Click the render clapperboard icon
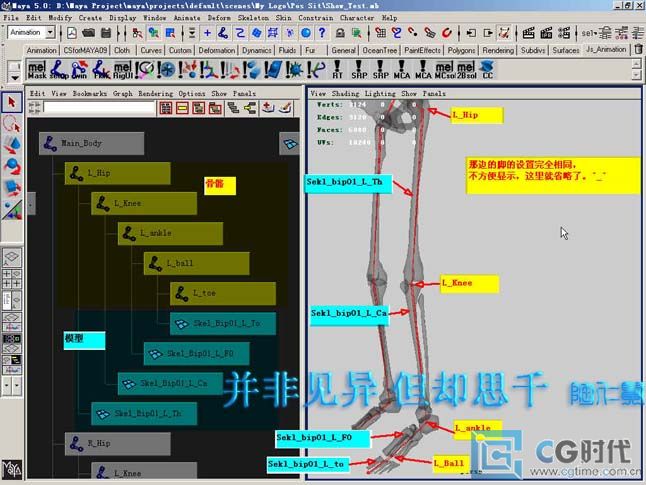646x485 pixels. (x=528, y=33)
